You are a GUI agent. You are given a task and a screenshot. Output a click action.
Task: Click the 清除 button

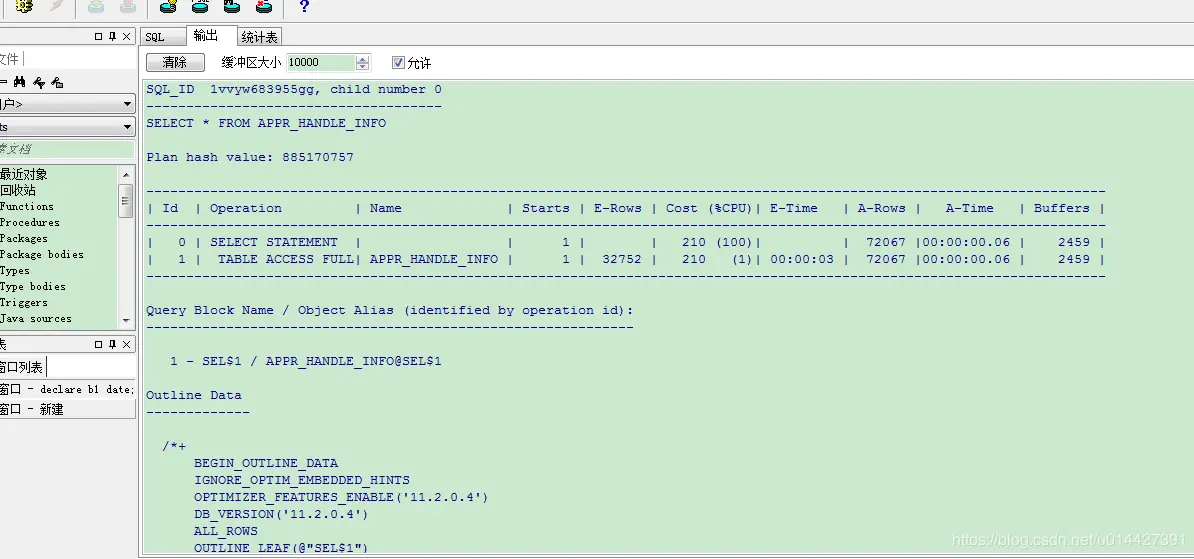[x=175, y=62]
